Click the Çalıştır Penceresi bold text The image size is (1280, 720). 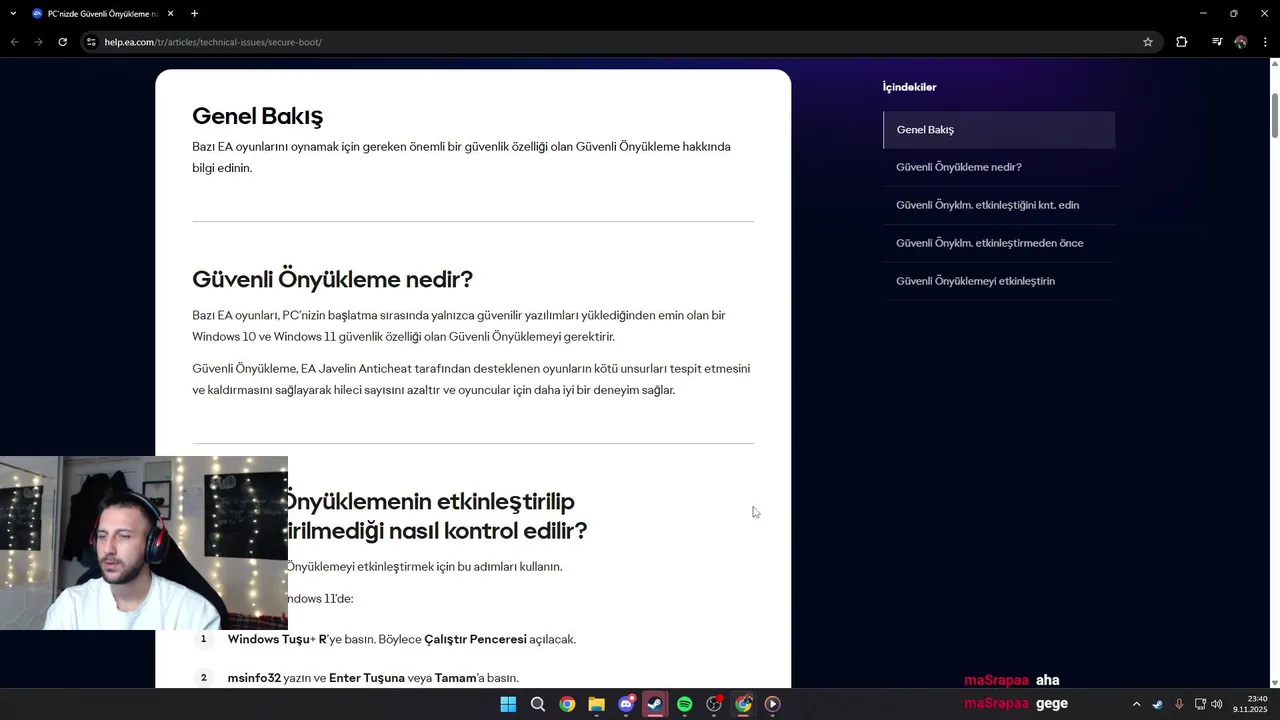[x=475, y=639]
